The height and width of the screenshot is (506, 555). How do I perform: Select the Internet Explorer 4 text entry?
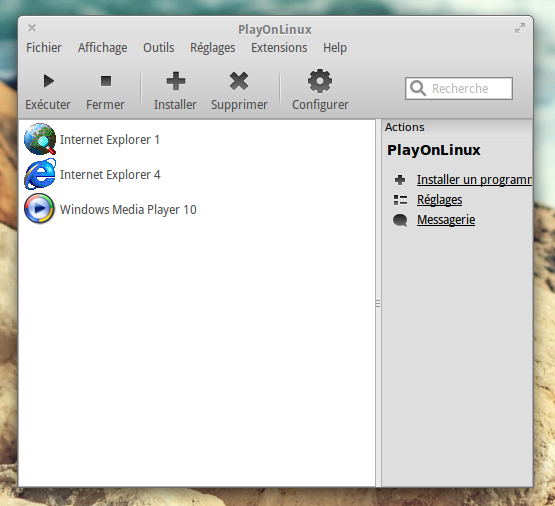coord(110,174)
